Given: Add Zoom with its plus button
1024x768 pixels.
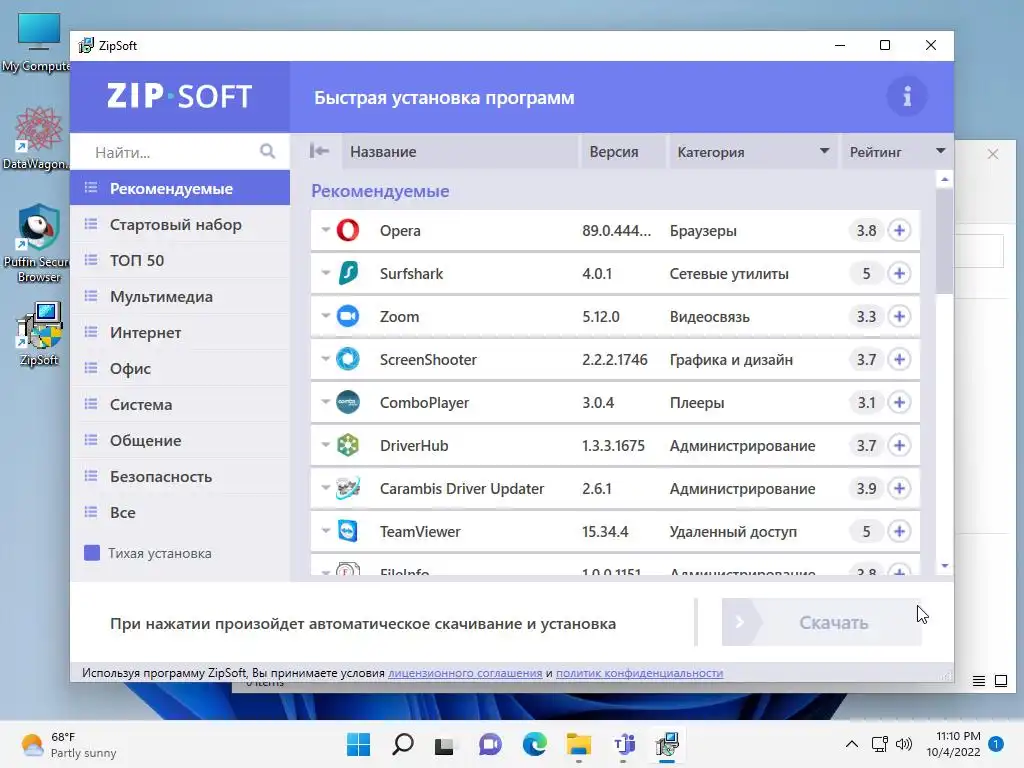Looking at the screenshot, I should click(899, 317).
